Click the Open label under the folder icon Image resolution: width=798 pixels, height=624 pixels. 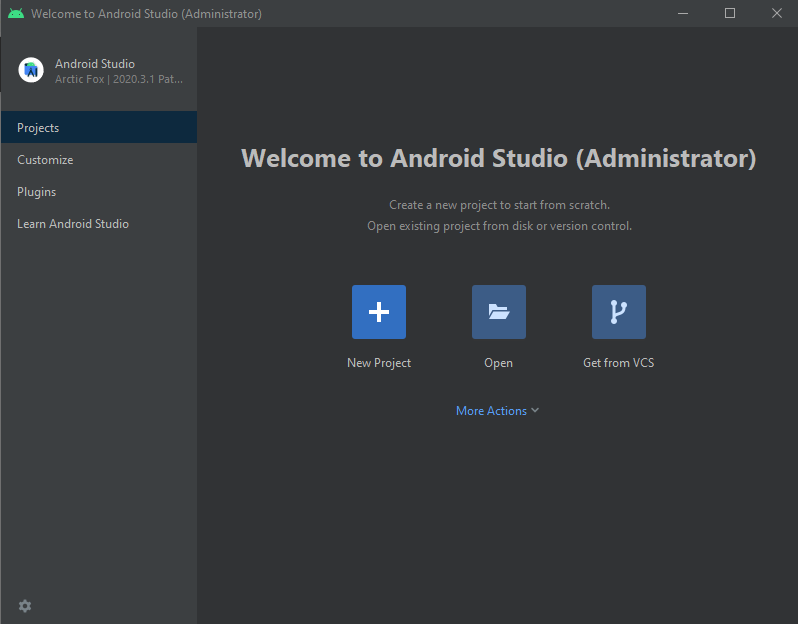coord(498,363)
